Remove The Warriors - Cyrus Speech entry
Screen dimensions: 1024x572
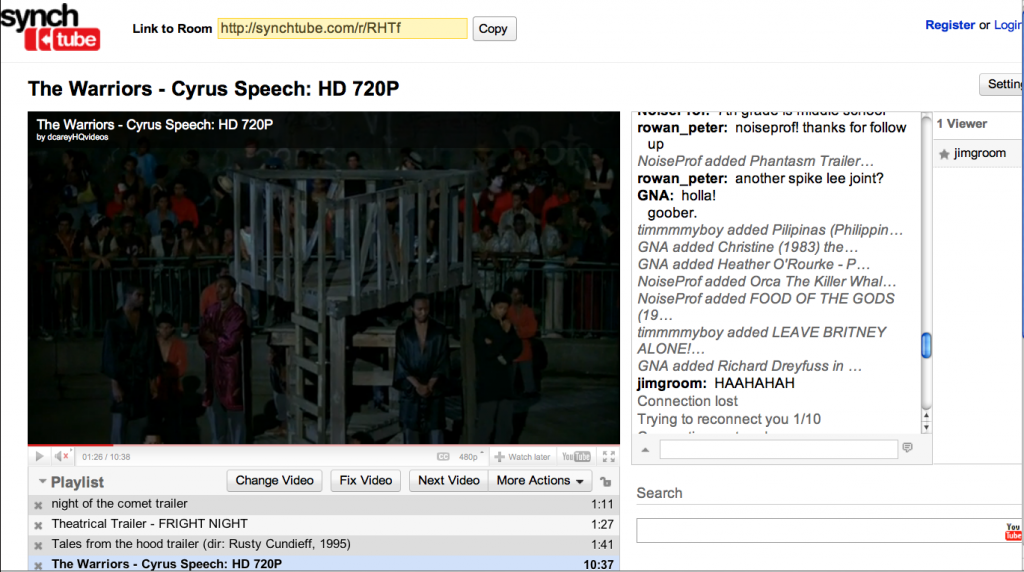[x=39, y=565]
